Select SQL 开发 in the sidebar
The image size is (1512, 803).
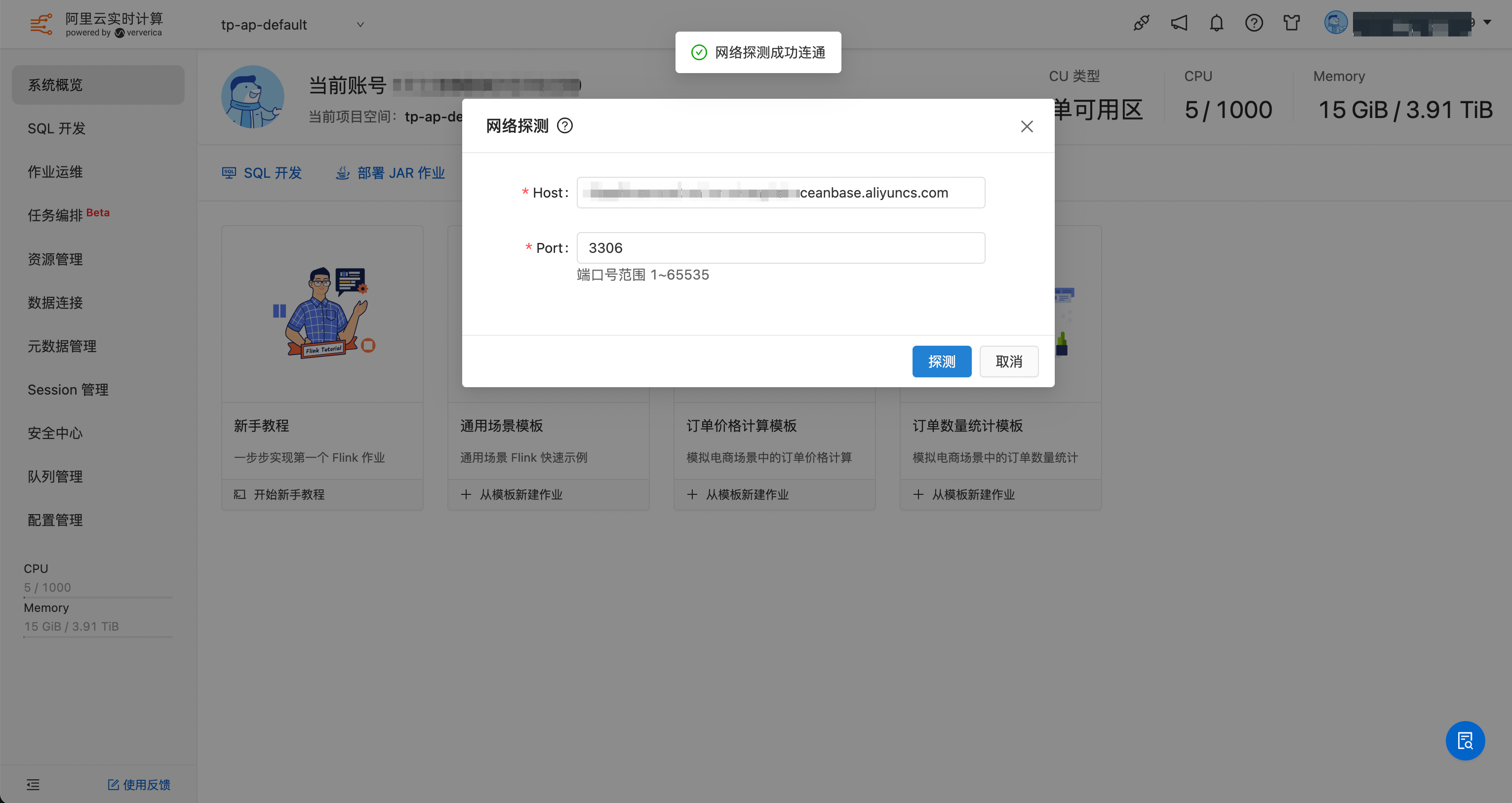tap(56, 128)
